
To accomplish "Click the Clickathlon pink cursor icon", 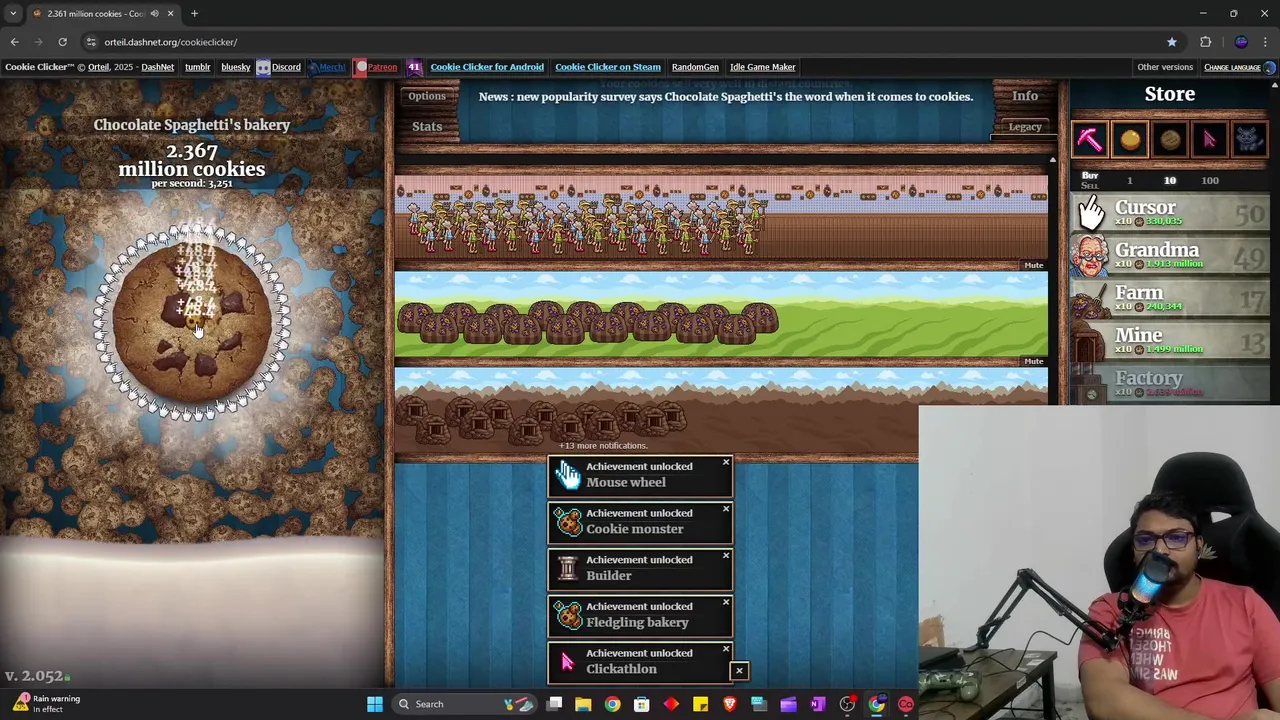I will pyautogui.click(x=568, y=661).
